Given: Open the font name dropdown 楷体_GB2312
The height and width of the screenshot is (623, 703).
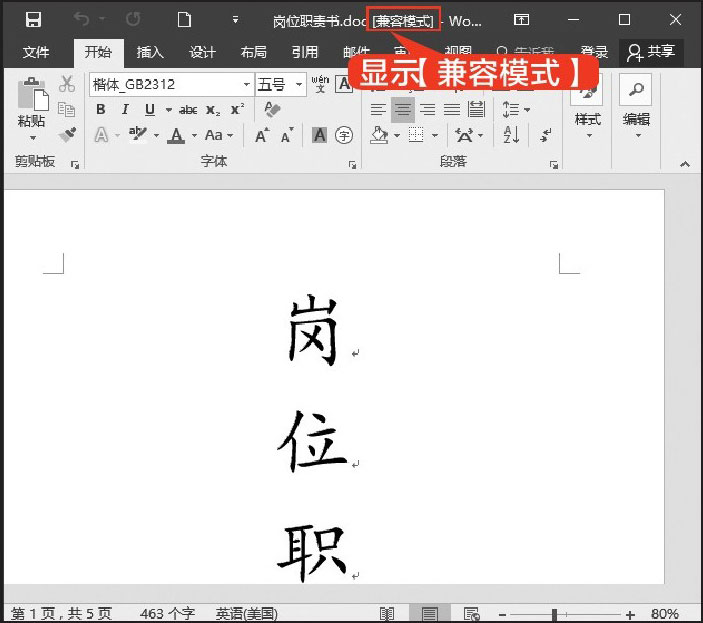Looking at the screenshot, I should point(245,85).
